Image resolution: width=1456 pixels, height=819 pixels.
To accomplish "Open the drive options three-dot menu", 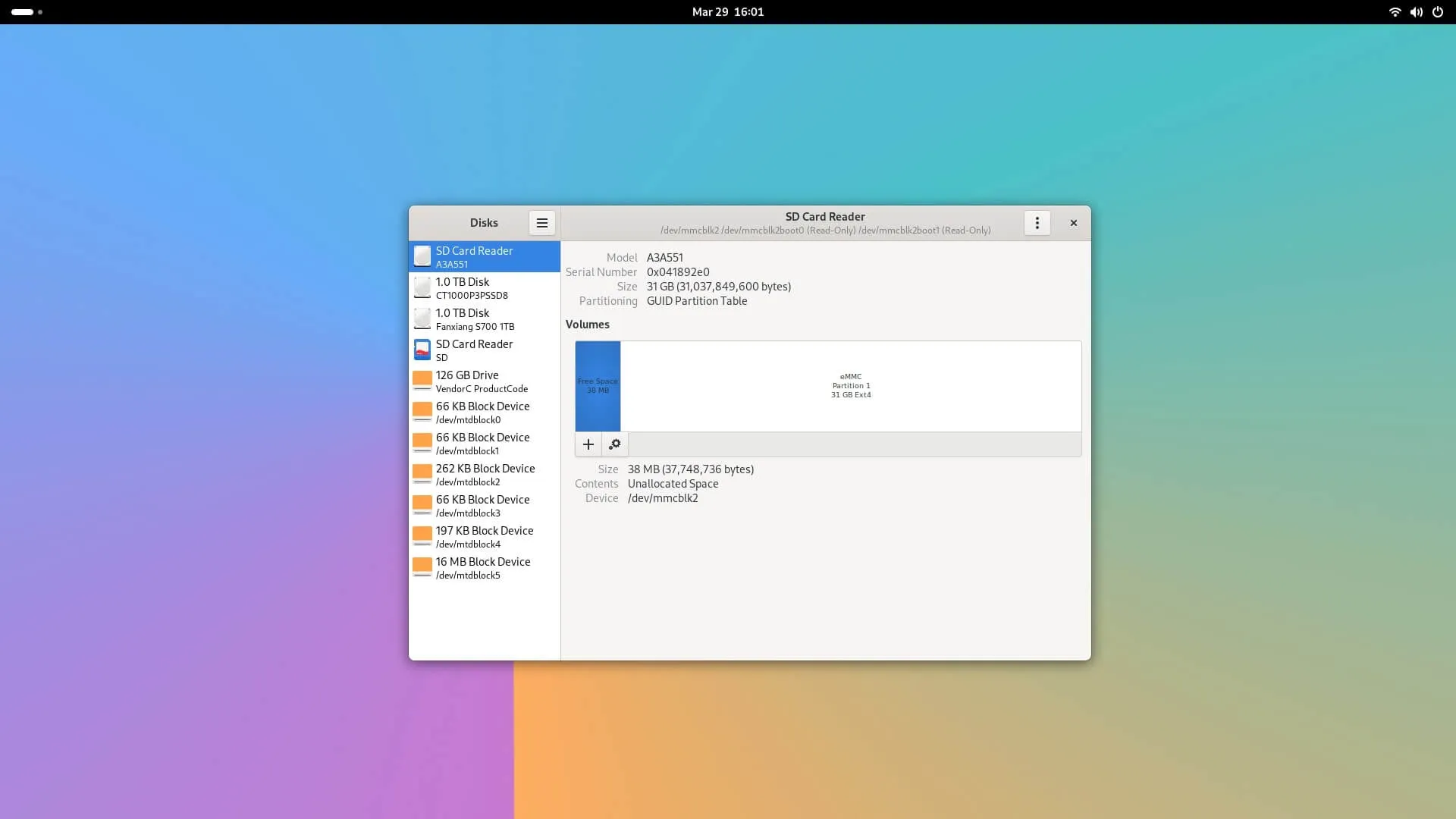I will tap(1037, 223).
